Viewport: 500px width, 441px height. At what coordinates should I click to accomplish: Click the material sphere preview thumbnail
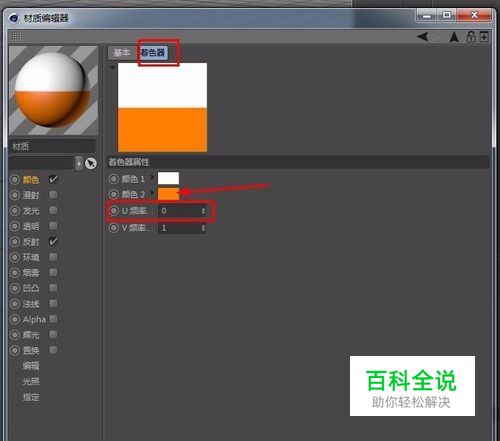click(53, 91)
